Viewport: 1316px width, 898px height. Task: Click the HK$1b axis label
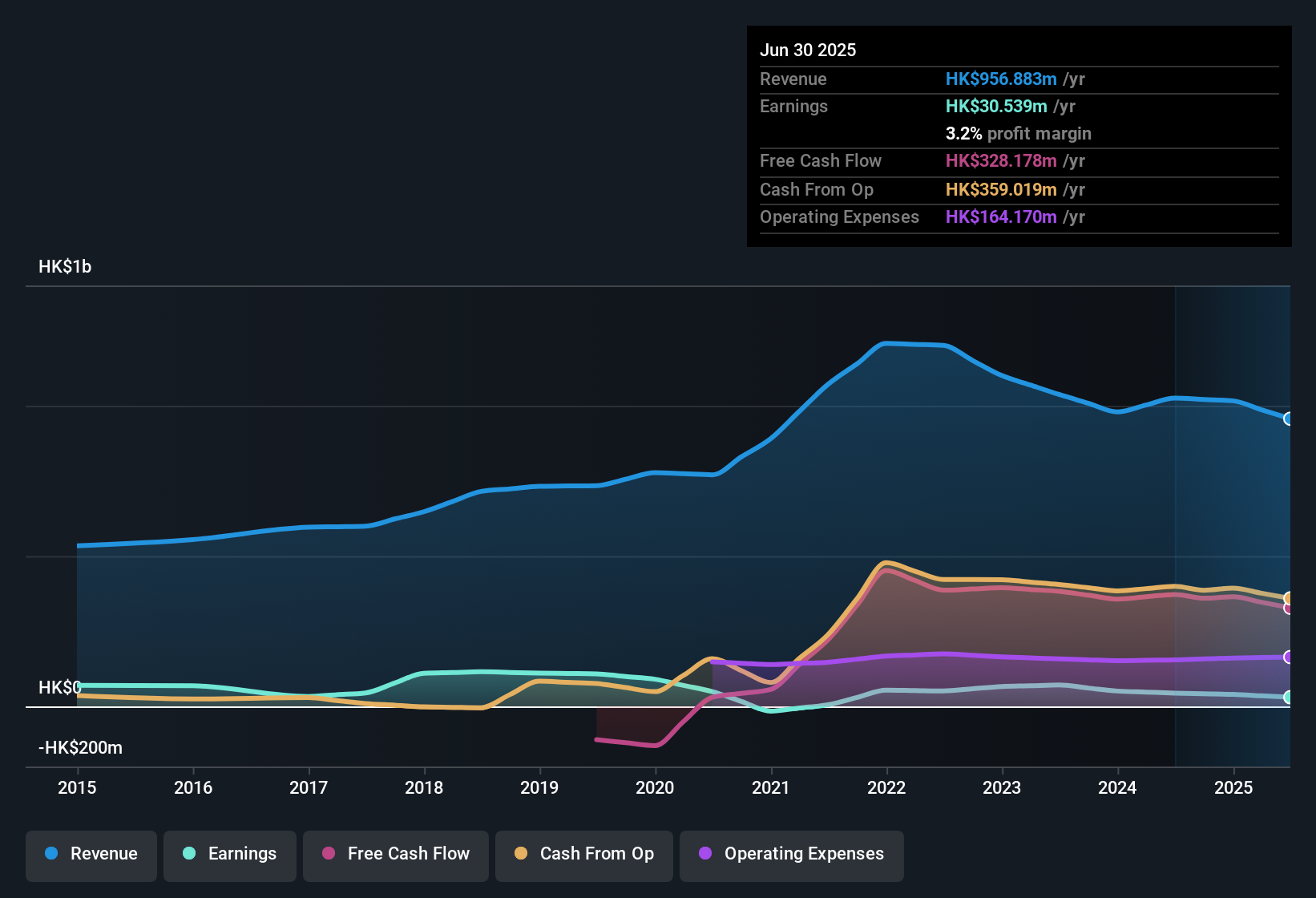65,266
